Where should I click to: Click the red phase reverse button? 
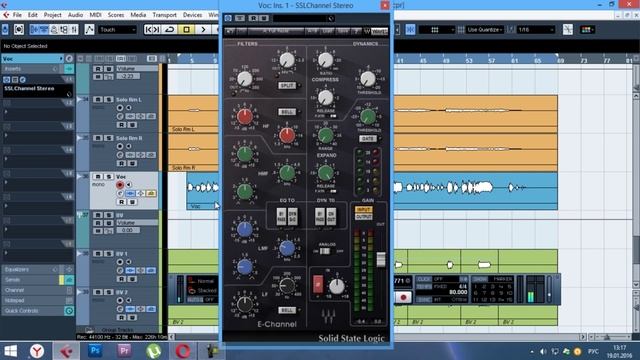coord(318,284)
